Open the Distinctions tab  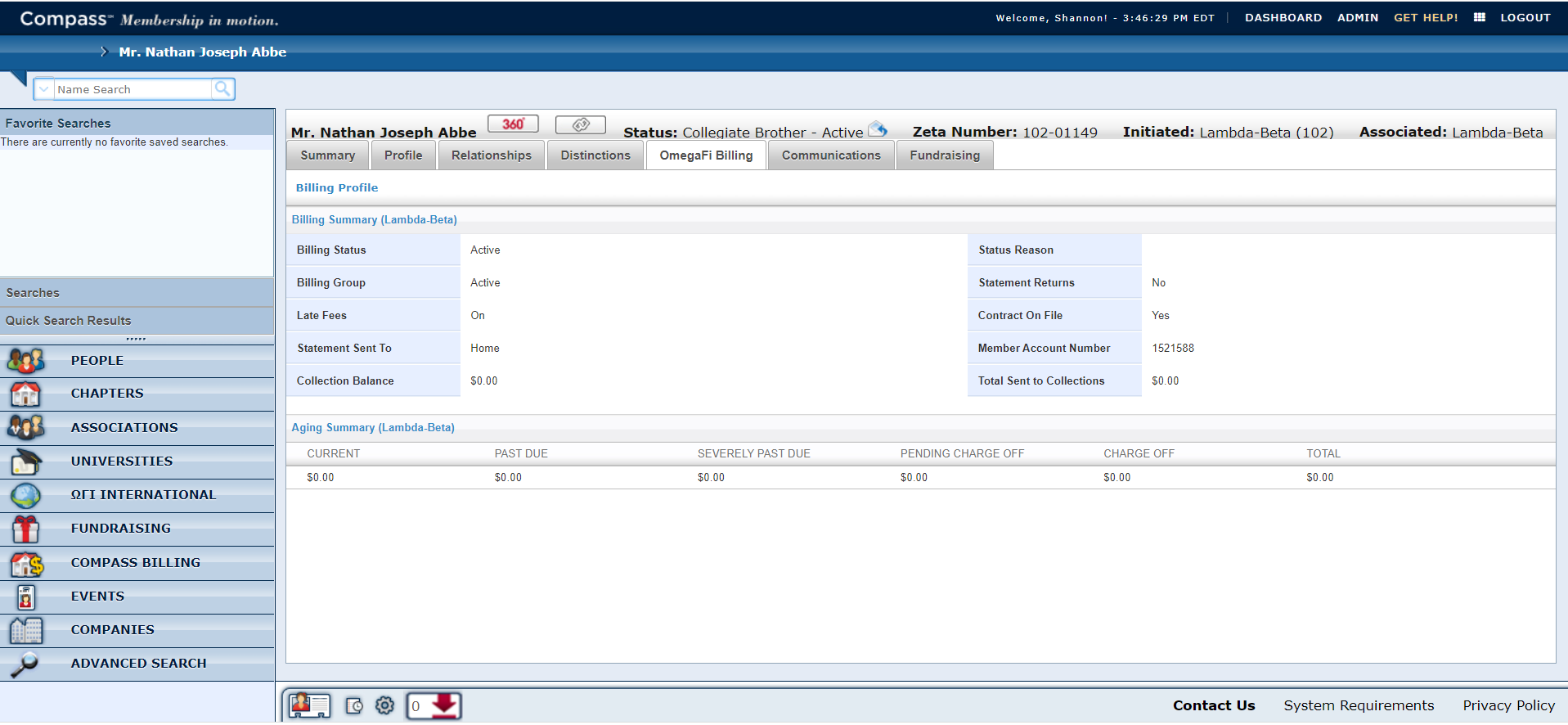pyautogui.click(x=595, y=155)
